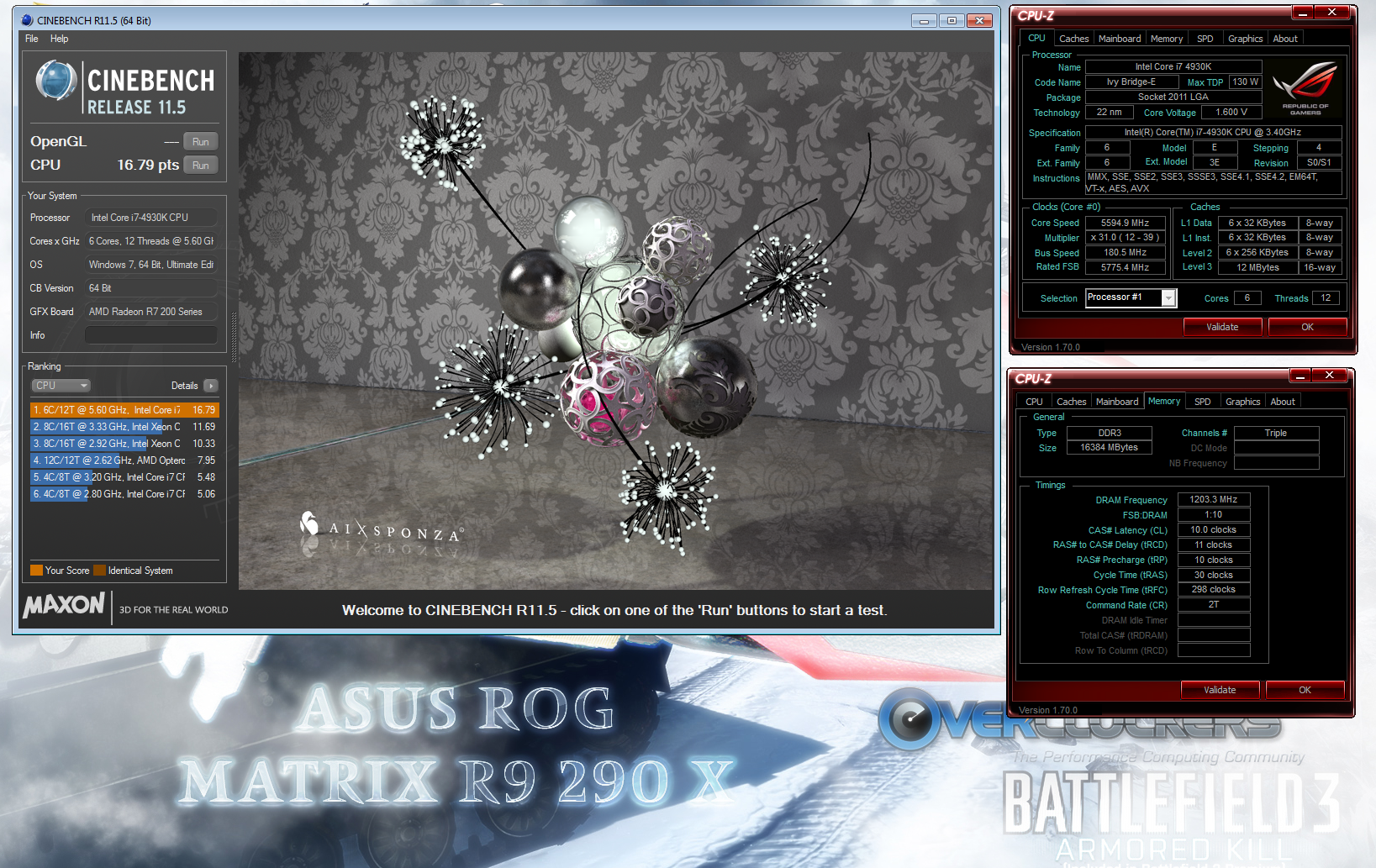Open SPD tab in lower CPU-Z window

point(1203,402)
